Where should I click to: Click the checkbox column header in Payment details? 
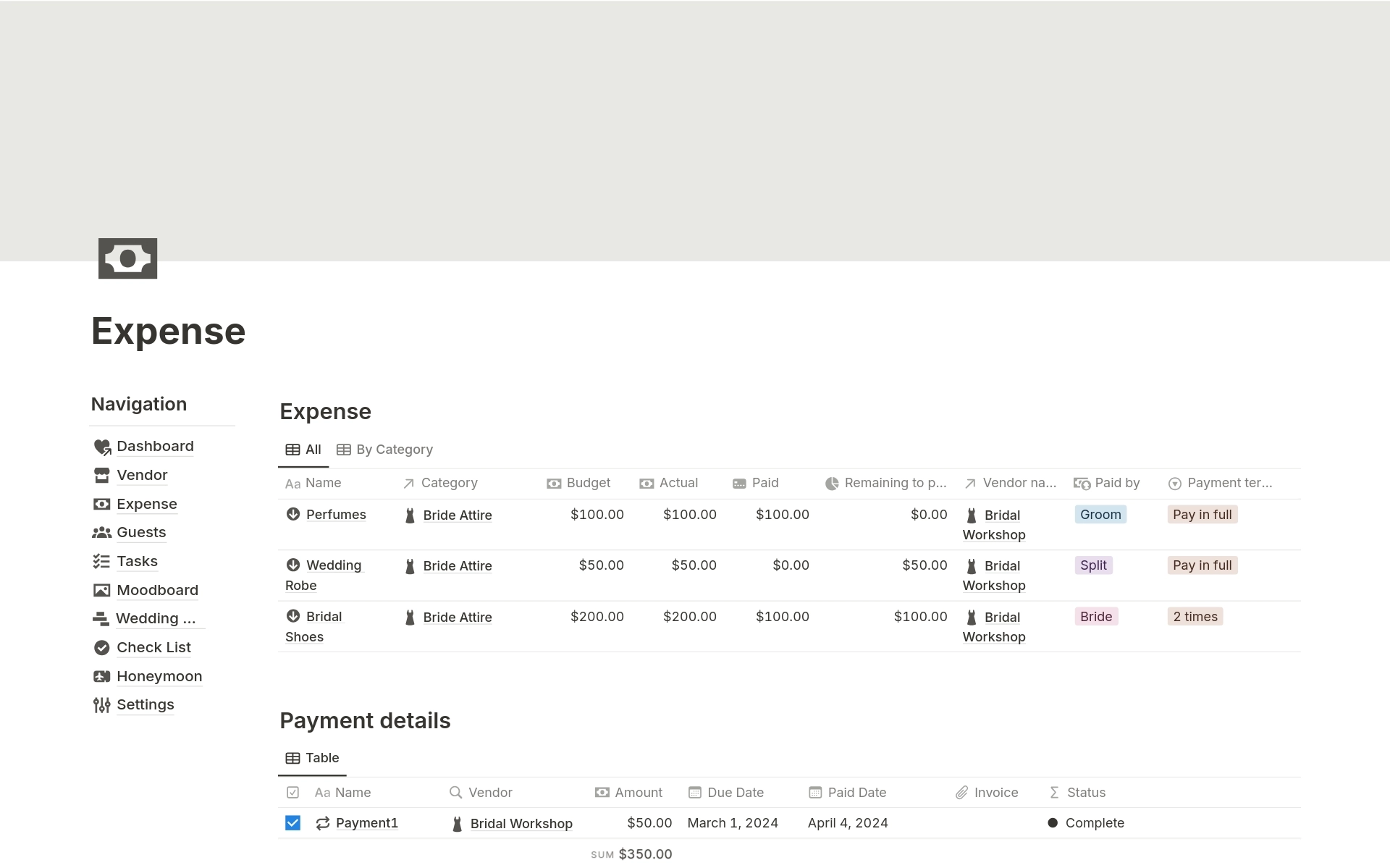pos(292,793)
